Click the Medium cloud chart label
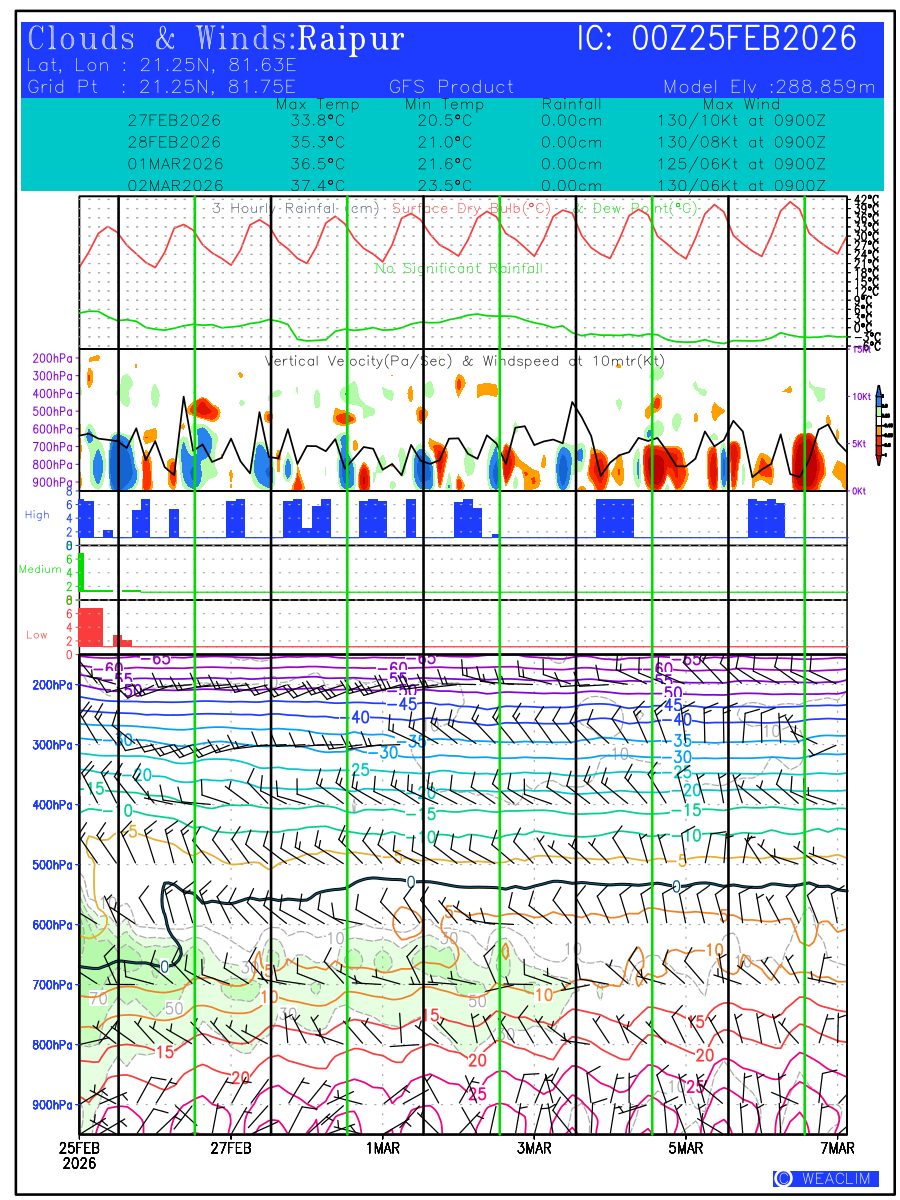The image size is (900, 1200). tap(40, 570)
